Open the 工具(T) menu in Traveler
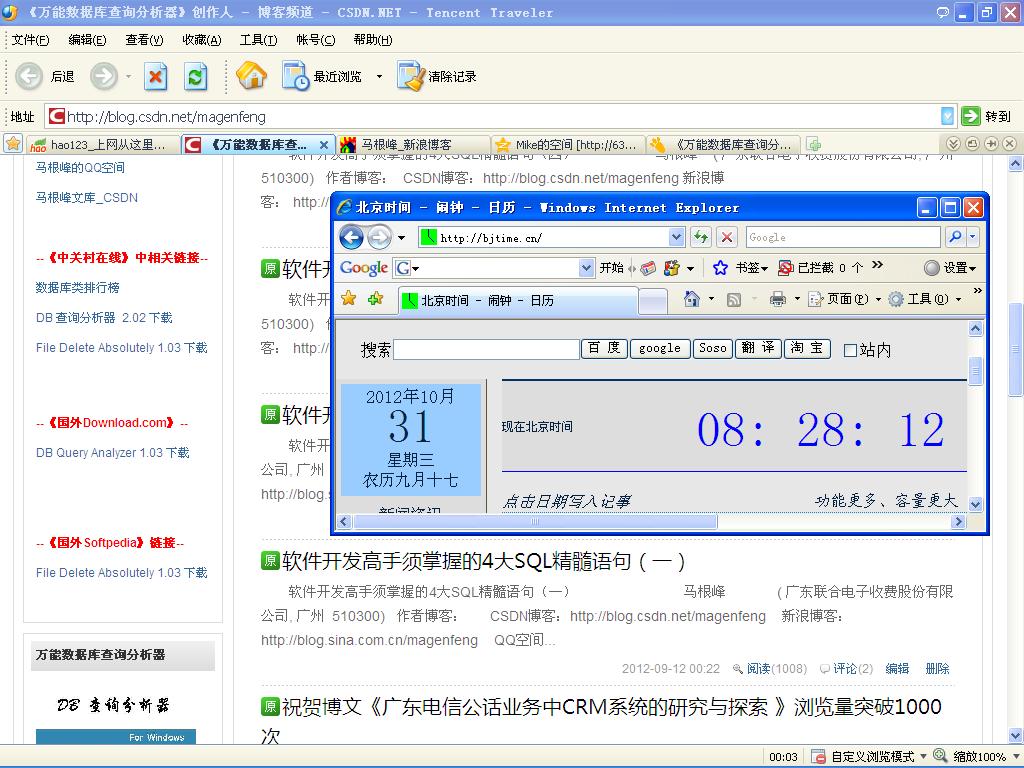 (x=258, y=40)
